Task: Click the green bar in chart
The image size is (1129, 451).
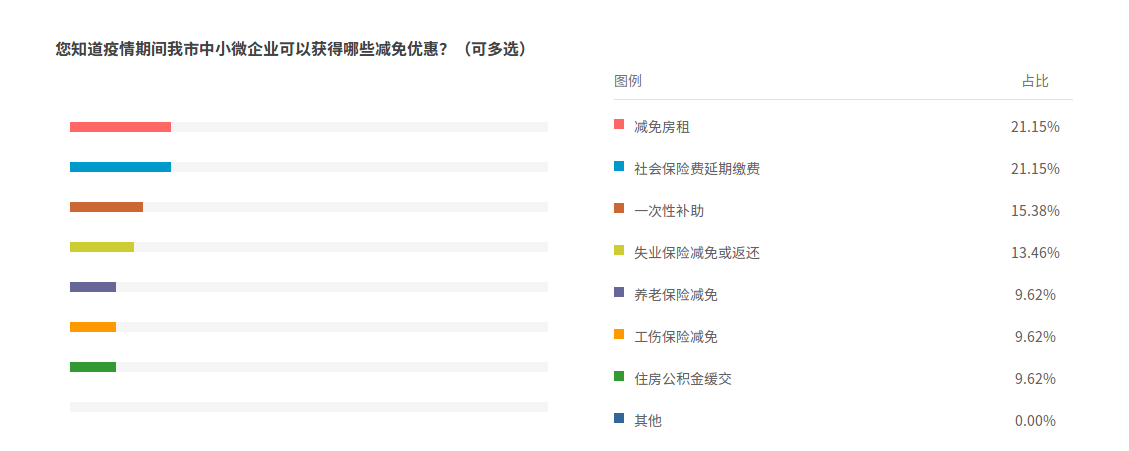Action: click(x=93, y=367)
